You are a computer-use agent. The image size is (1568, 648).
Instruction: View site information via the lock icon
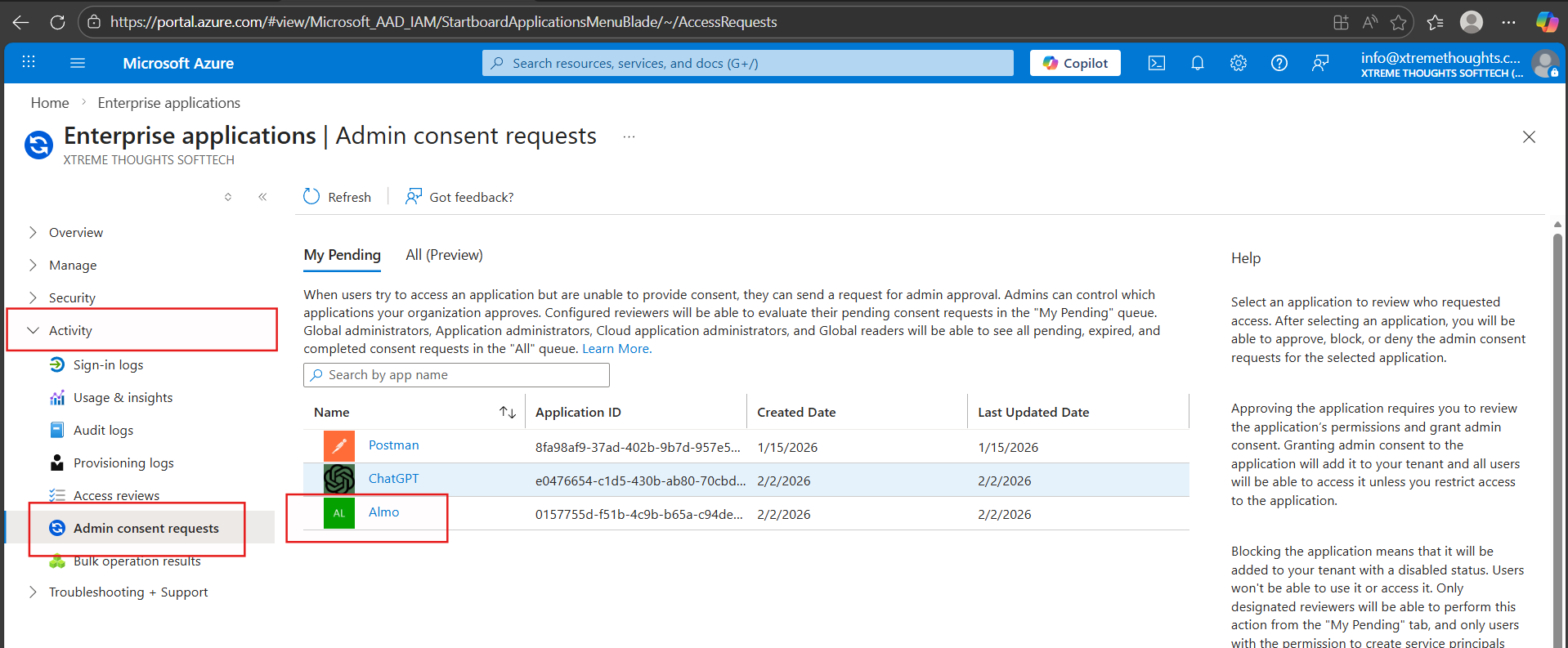tap(94, 22)
